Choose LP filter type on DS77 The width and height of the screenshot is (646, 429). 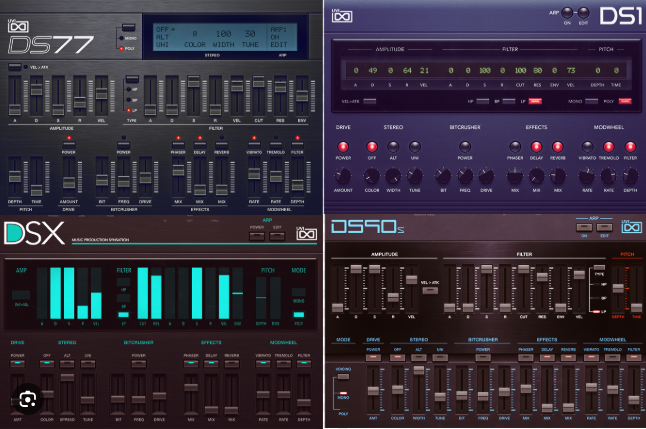click(129, 110)
